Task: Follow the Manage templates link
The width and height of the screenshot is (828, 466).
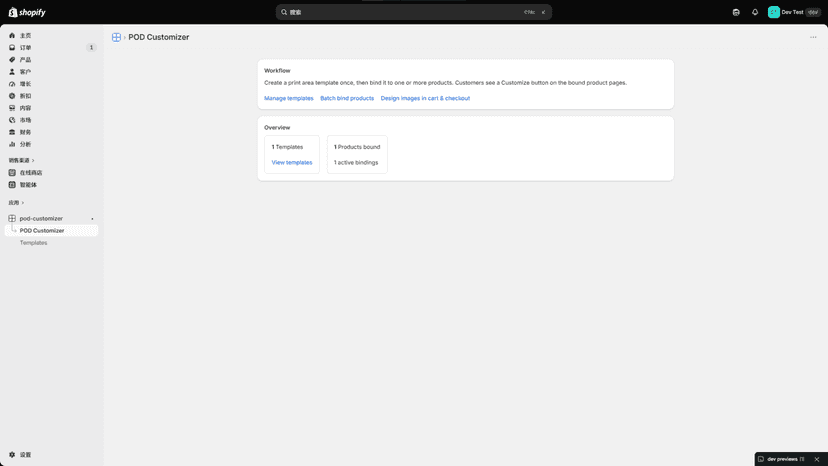Action: click(288, 98)
